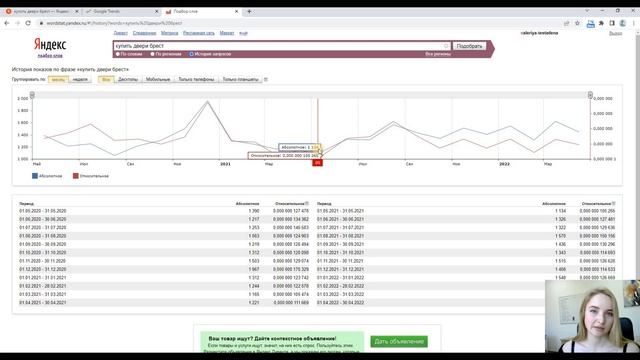Reload the Wordstat page
This screenshot has height=360, width=640.
(x=28, y=23)
